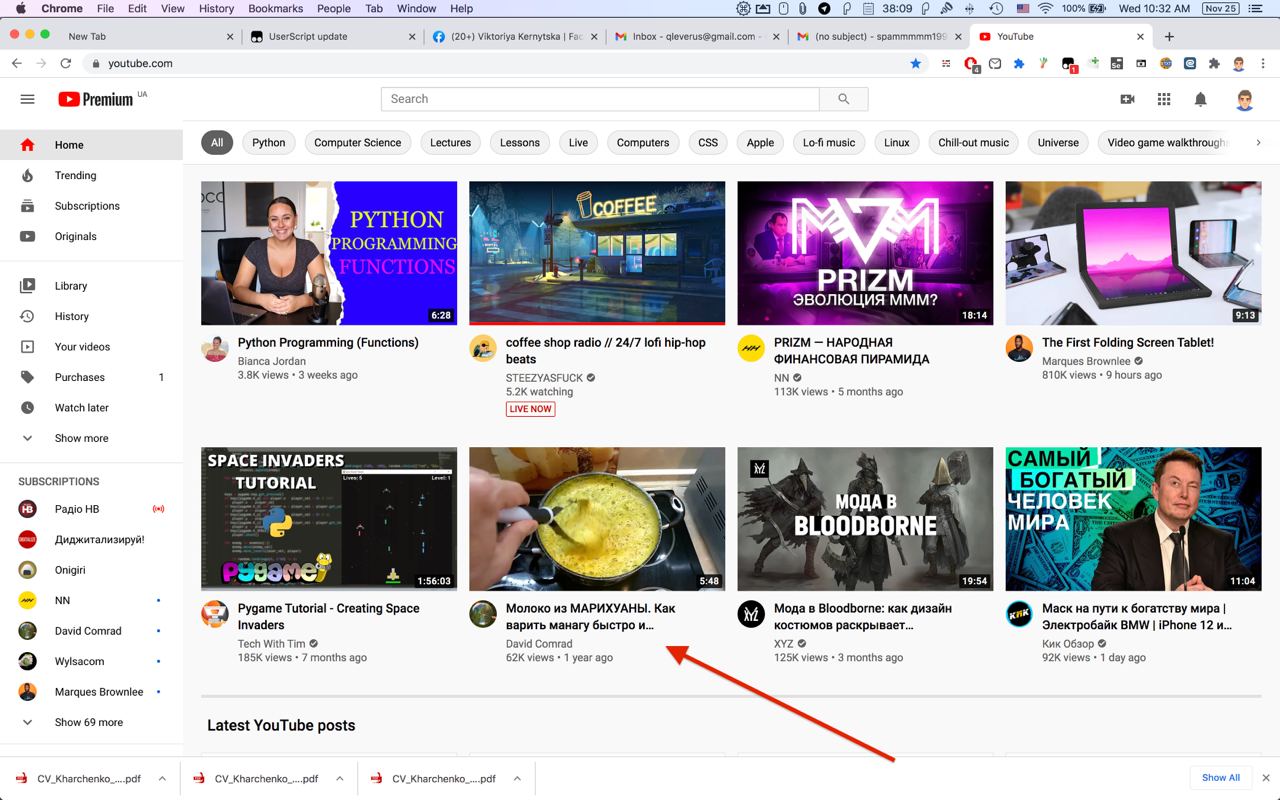Click Show All downloads button
The height and width of the screenshot is (800, 1280).
1221,778
